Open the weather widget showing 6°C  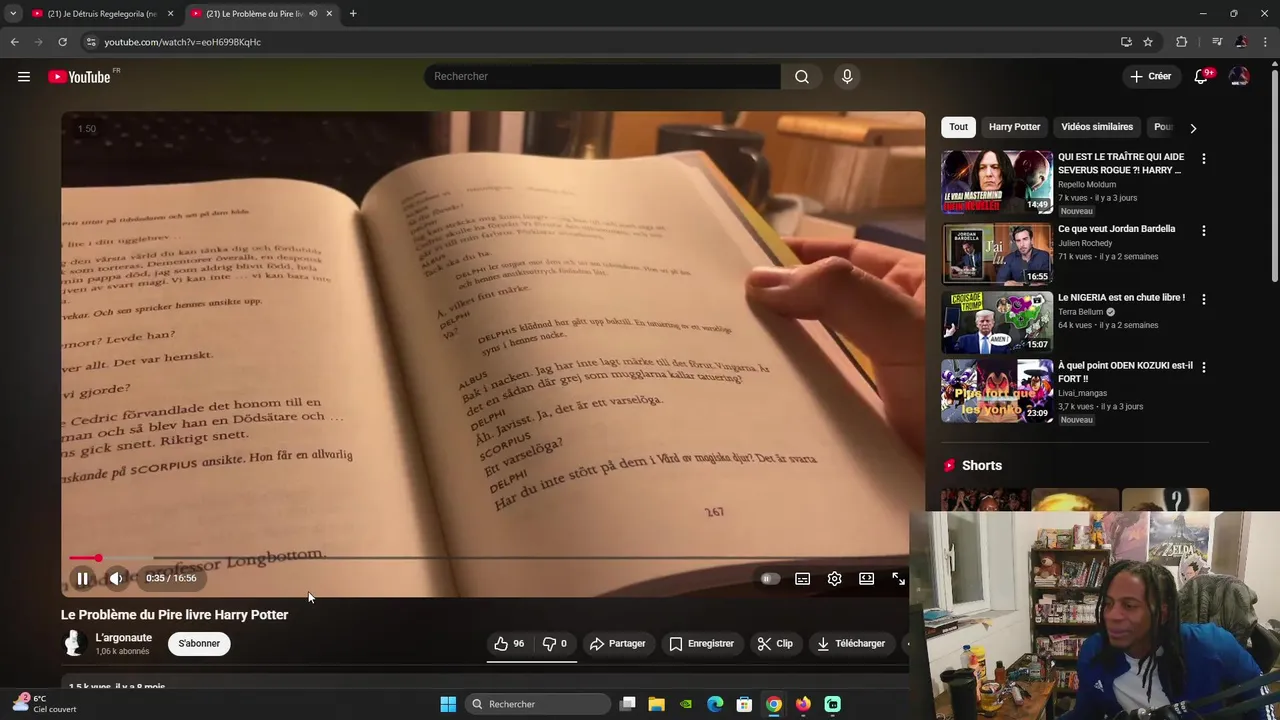[44, 703]
